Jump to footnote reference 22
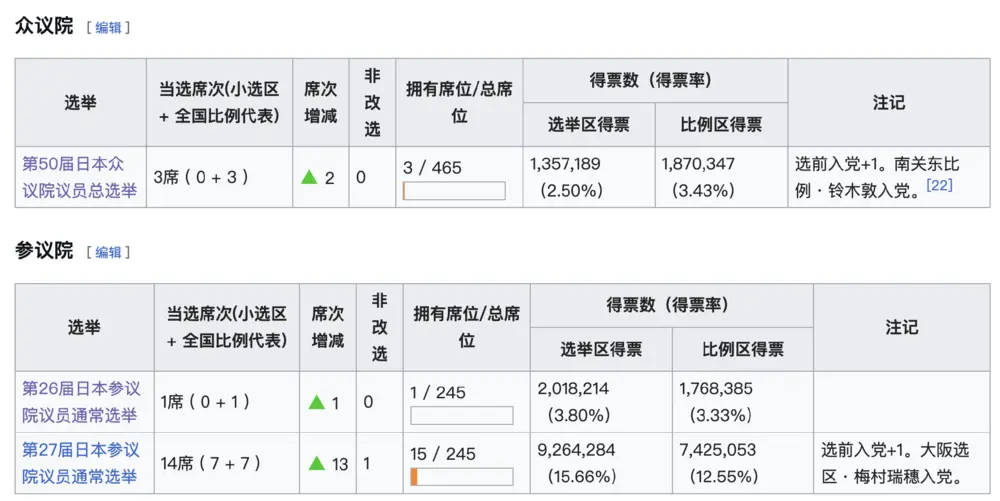 point(939,185)
